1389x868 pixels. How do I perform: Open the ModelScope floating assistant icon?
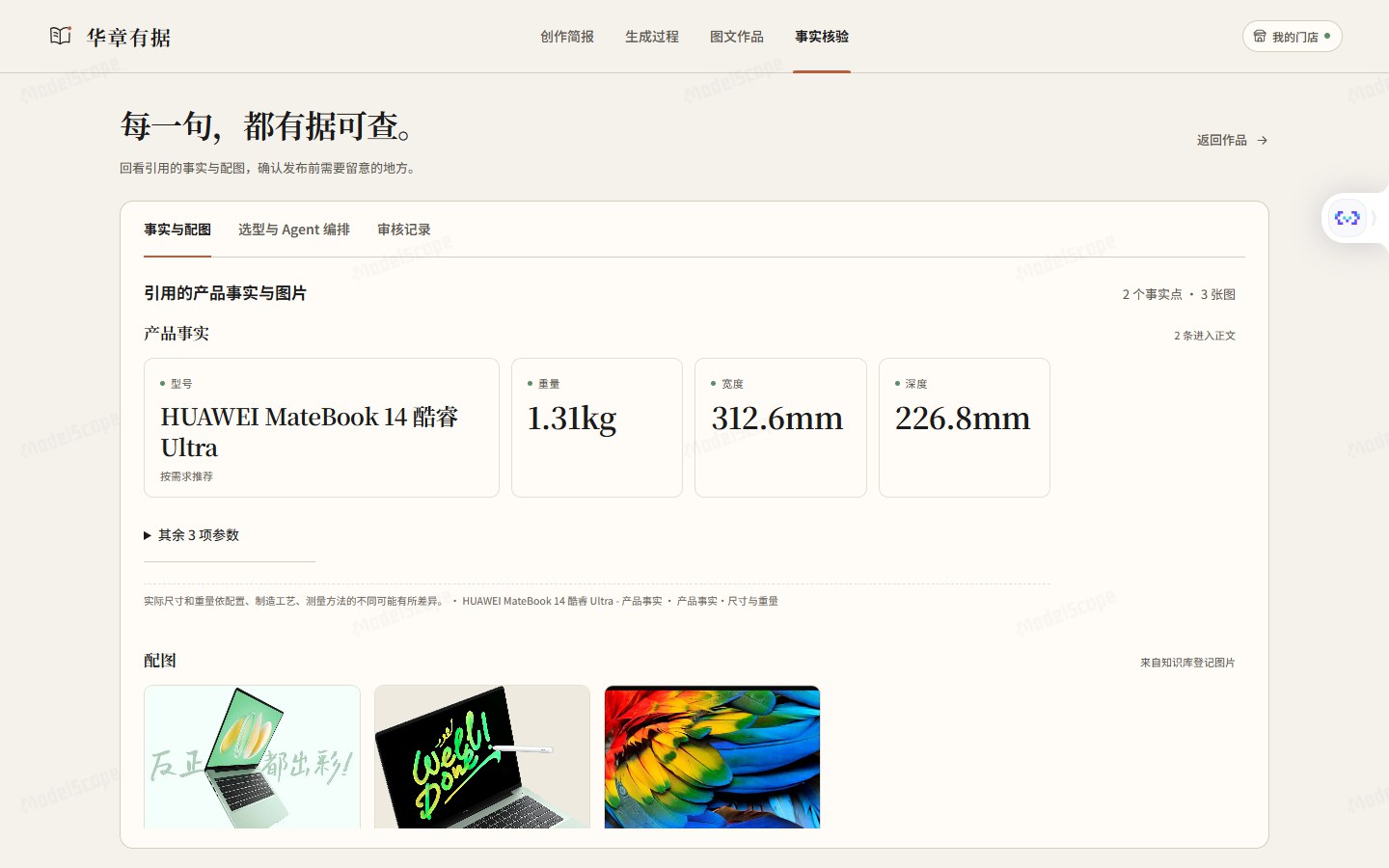1348,218
